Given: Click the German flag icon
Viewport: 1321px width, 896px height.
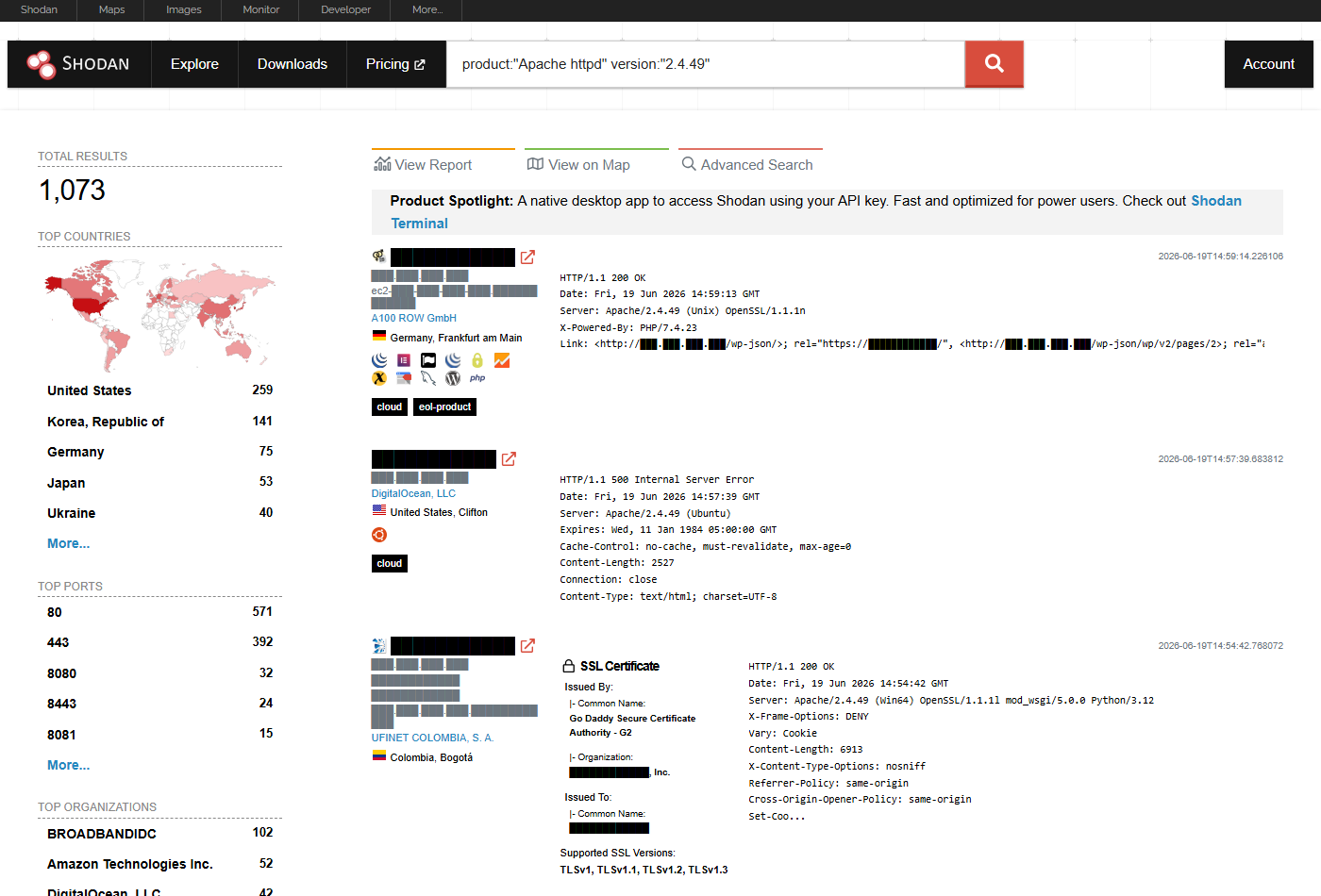Looking at the screenshot, I should tap(379, 337).
